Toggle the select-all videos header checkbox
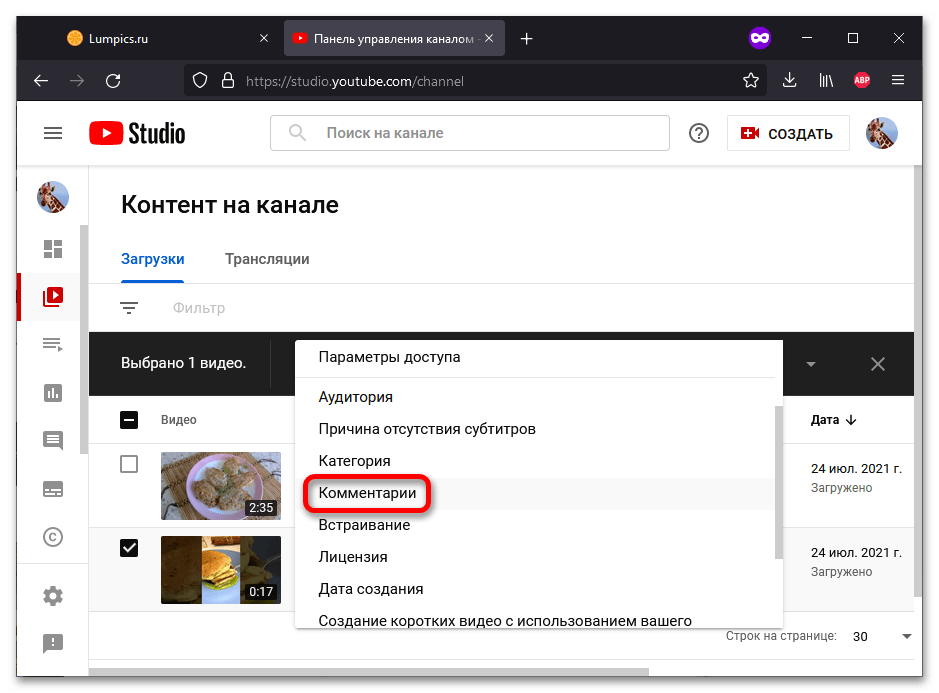 (x=129, y=419)
